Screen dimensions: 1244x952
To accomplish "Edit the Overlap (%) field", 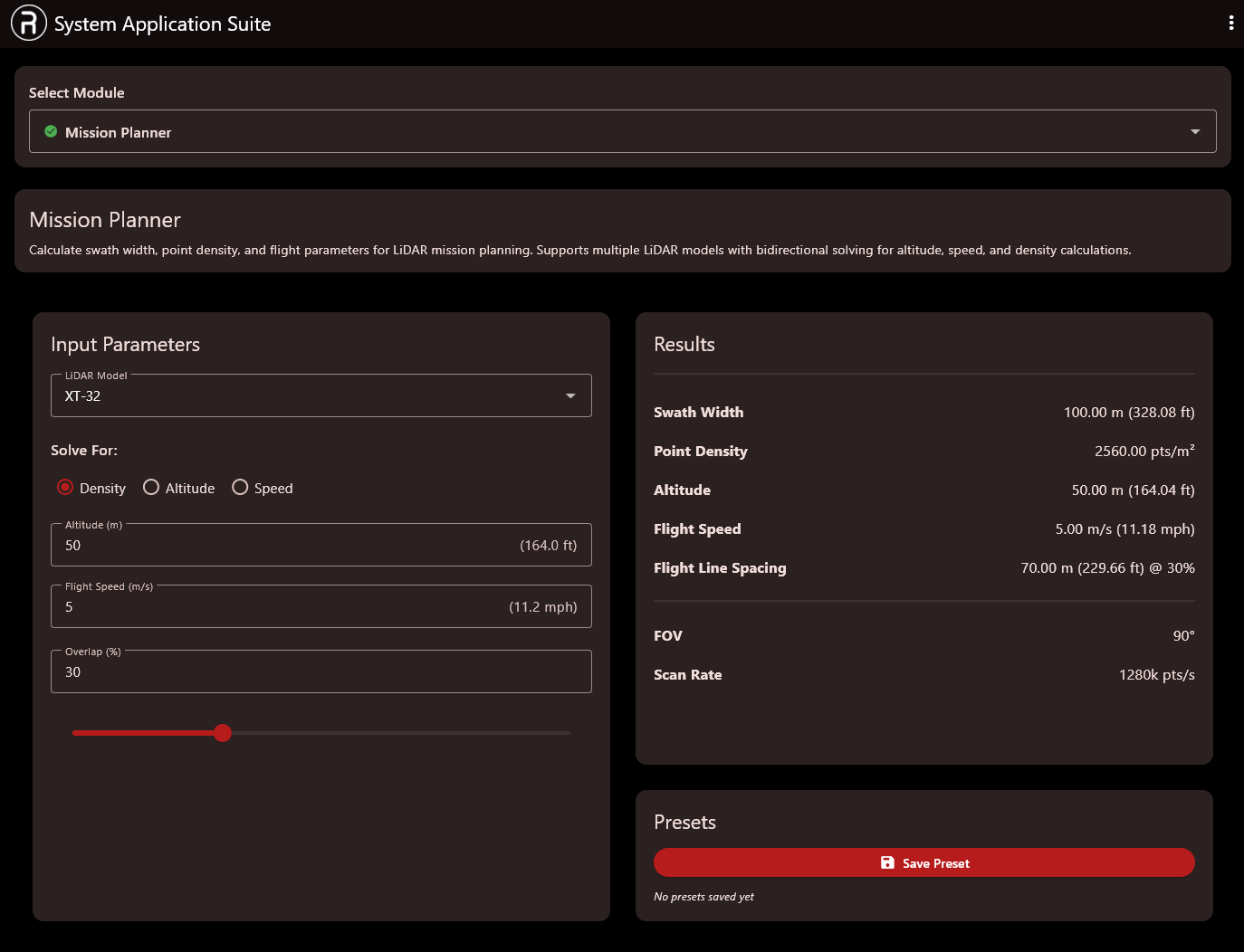I will tap(308, 672).
